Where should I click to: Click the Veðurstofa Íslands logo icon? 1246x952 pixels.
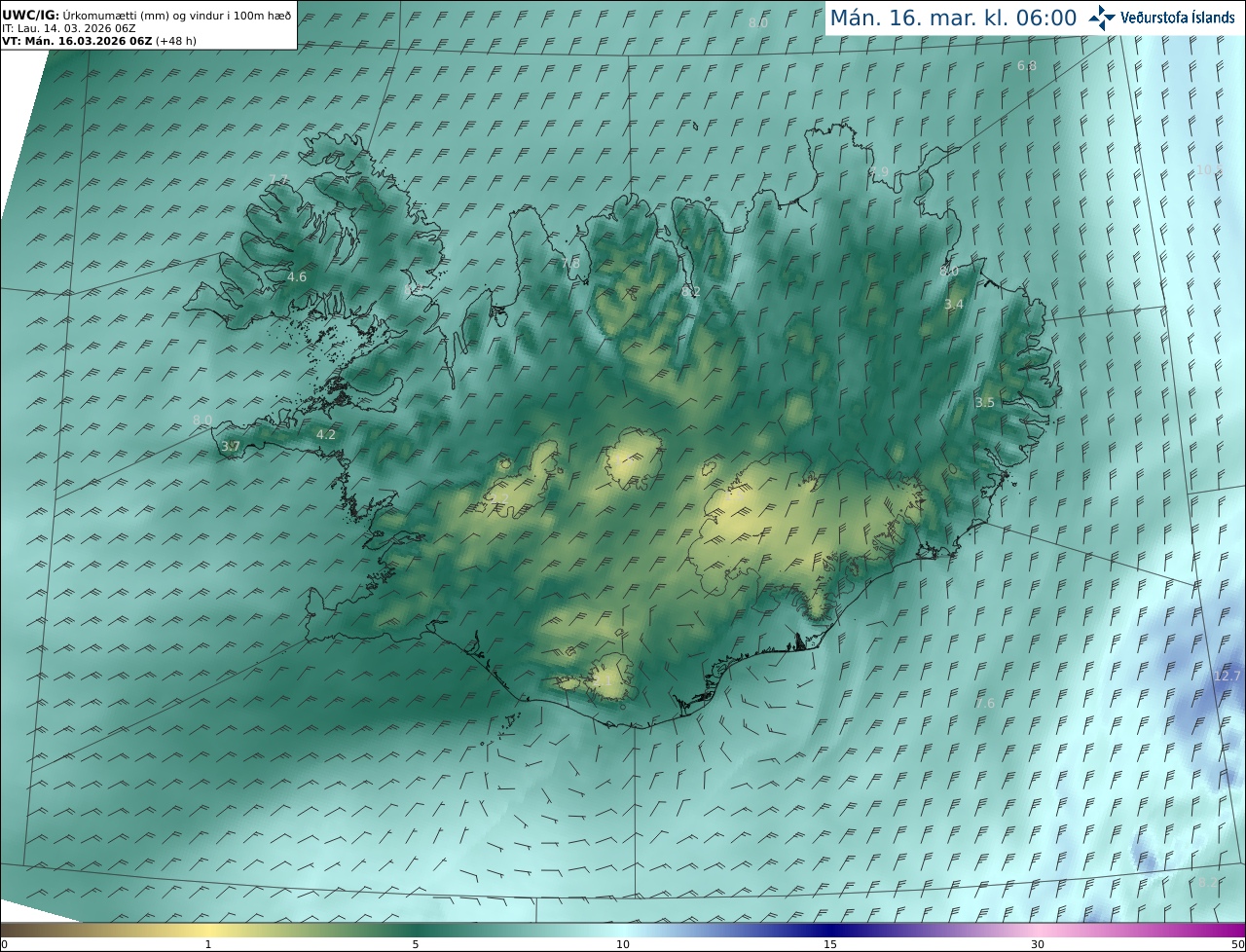pyautogui.click(x=1102, y=18)
